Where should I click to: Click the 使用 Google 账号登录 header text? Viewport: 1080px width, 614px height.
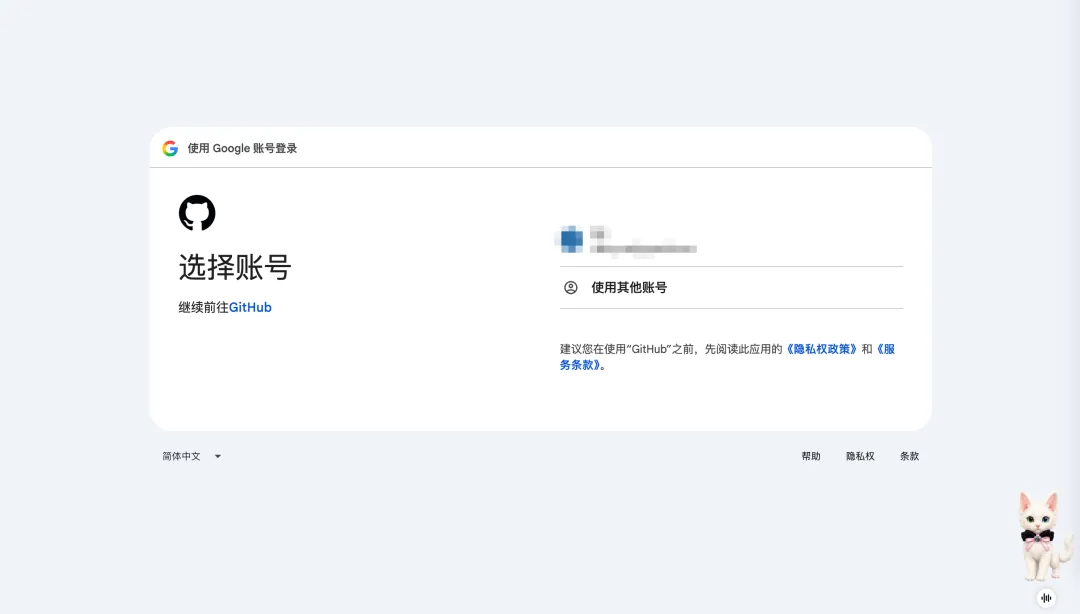click(x=242, y=148)
